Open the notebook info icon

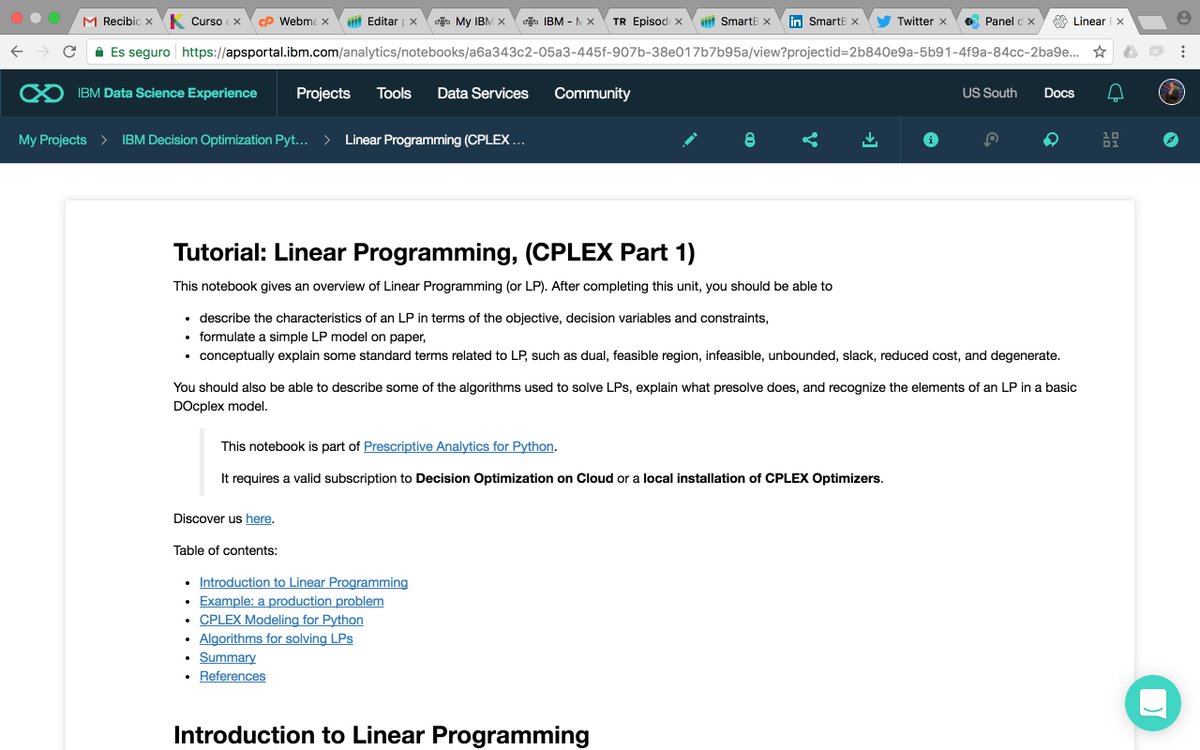click(x=931, y=140)
